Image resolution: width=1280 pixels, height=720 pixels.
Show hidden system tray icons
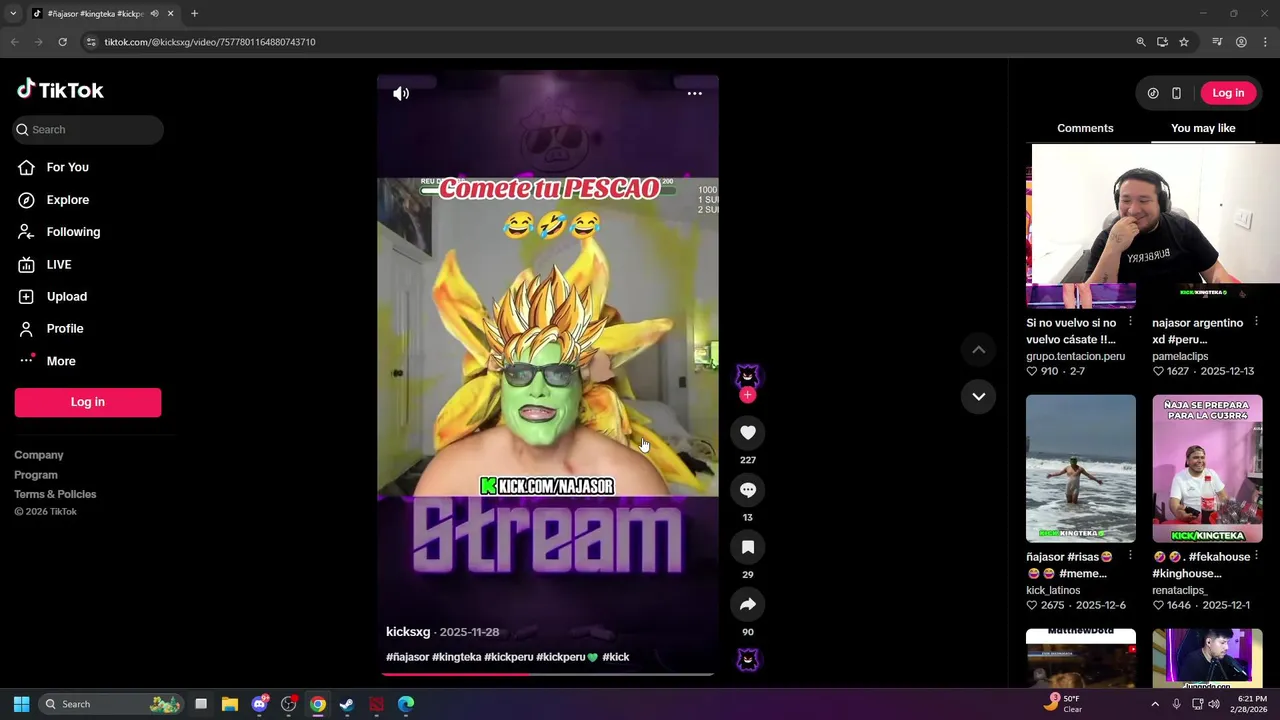click(1155, 704)
